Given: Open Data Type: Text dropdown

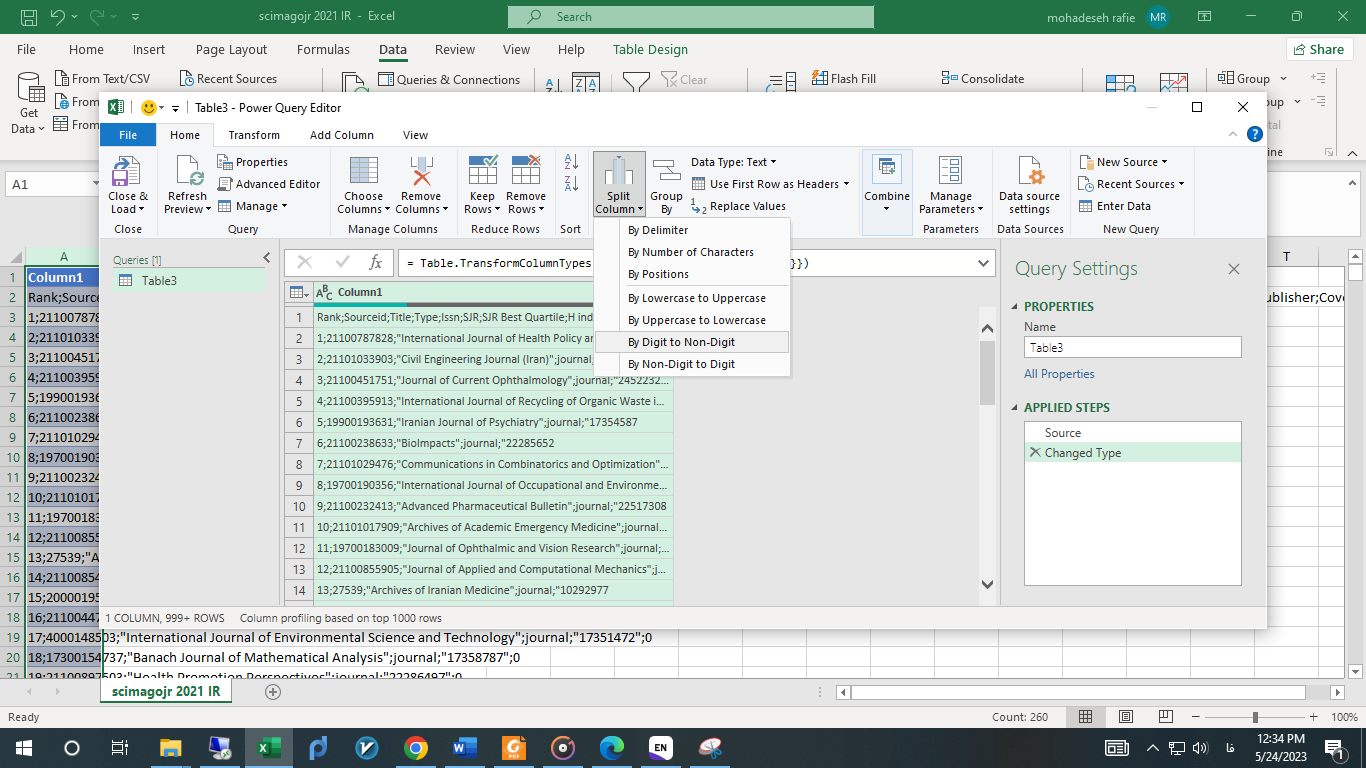Looking at the screenshot, I should coord(733,162).
